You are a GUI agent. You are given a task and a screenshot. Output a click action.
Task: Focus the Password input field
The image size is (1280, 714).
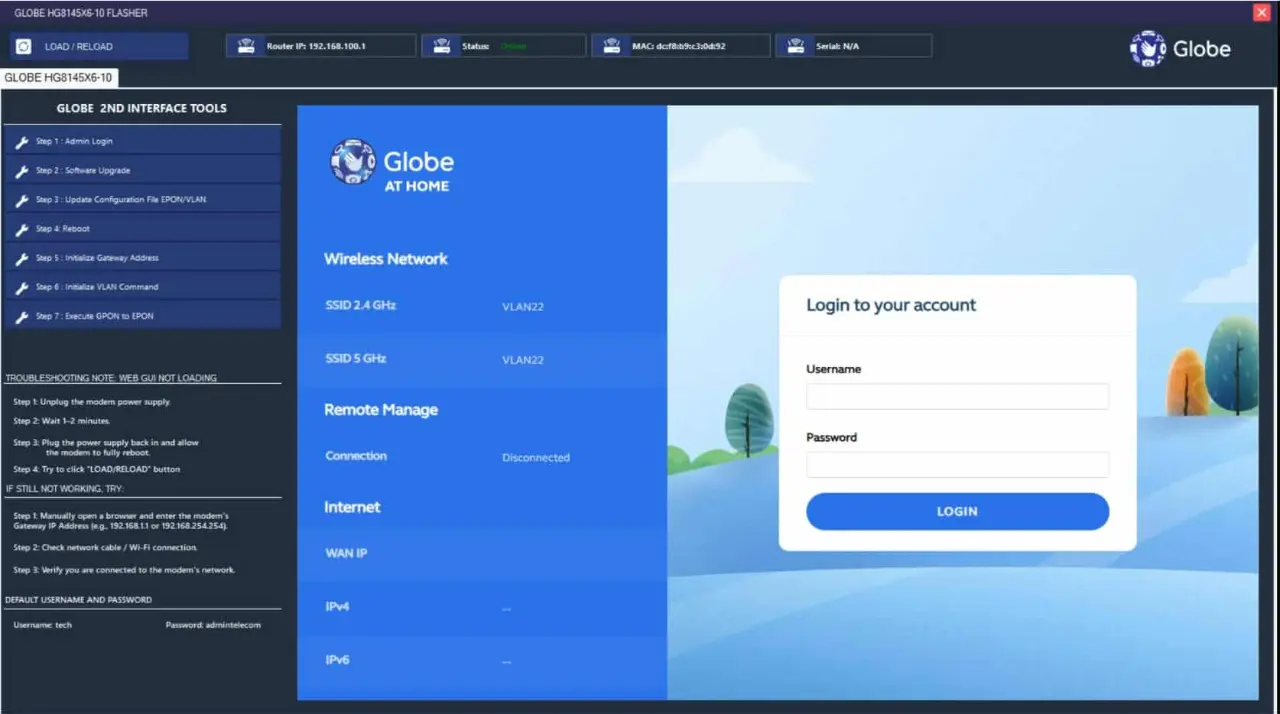957,464
